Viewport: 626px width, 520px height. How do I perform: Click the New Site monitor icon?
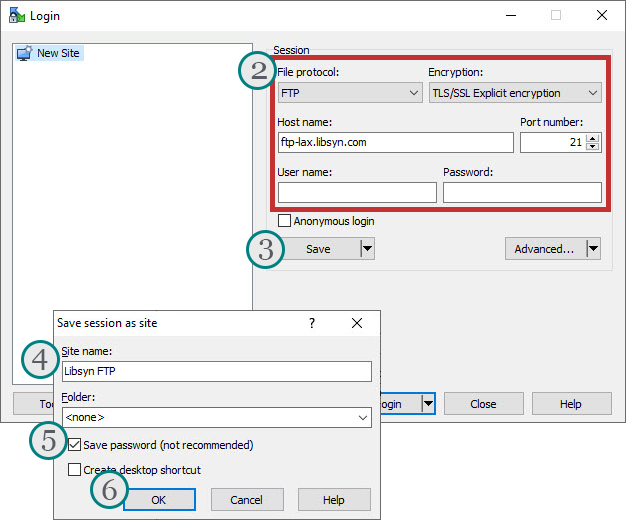24,53
